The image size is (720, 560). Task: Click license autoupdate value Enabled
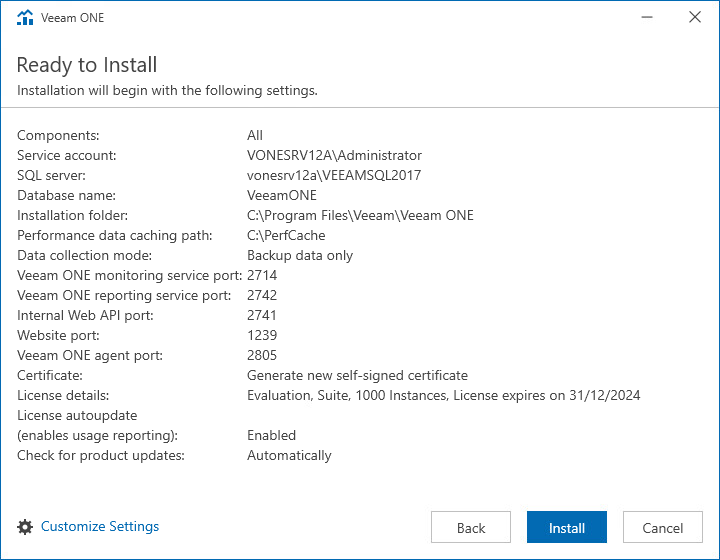tap(271, 436)
